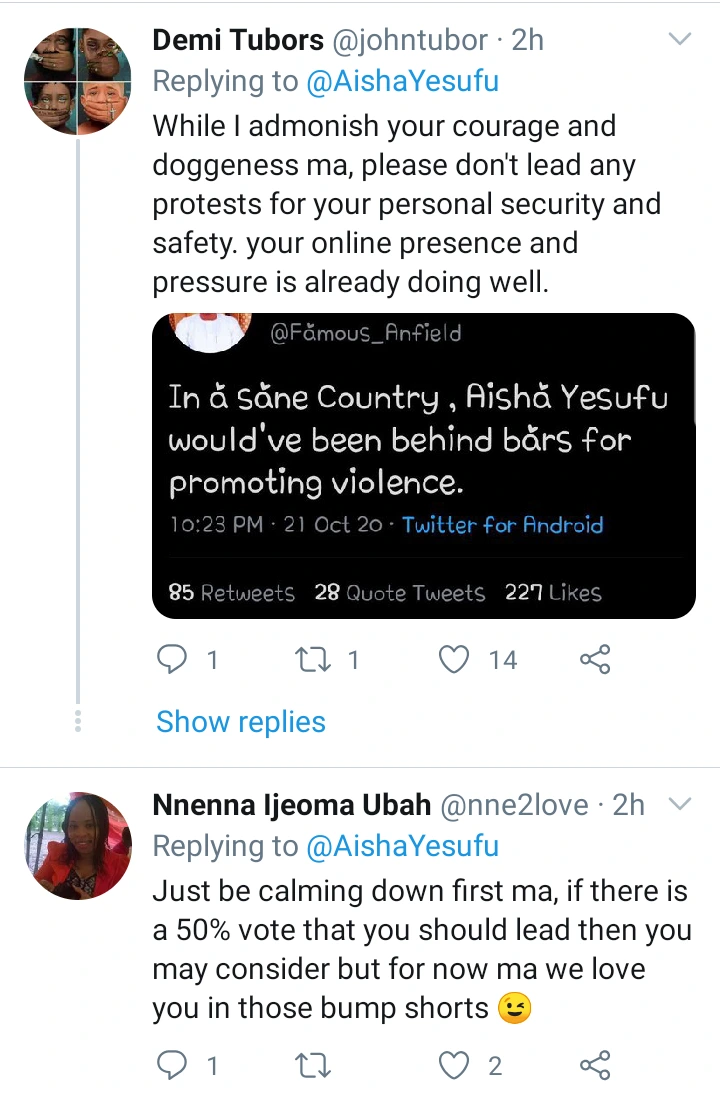Like Nnenna Ijeoma Ubah's tweet

pyautogui.click(x=455, y=1065)
